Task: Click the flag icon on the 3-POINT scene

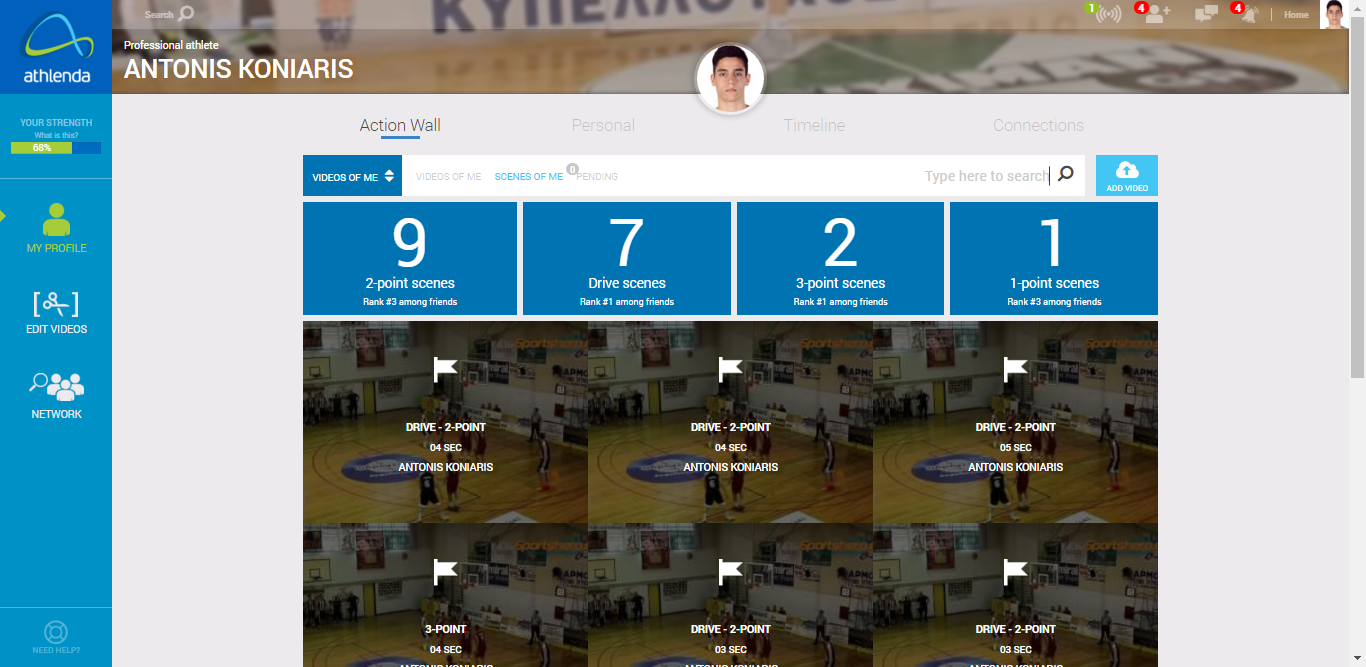Action: (446, 572)
